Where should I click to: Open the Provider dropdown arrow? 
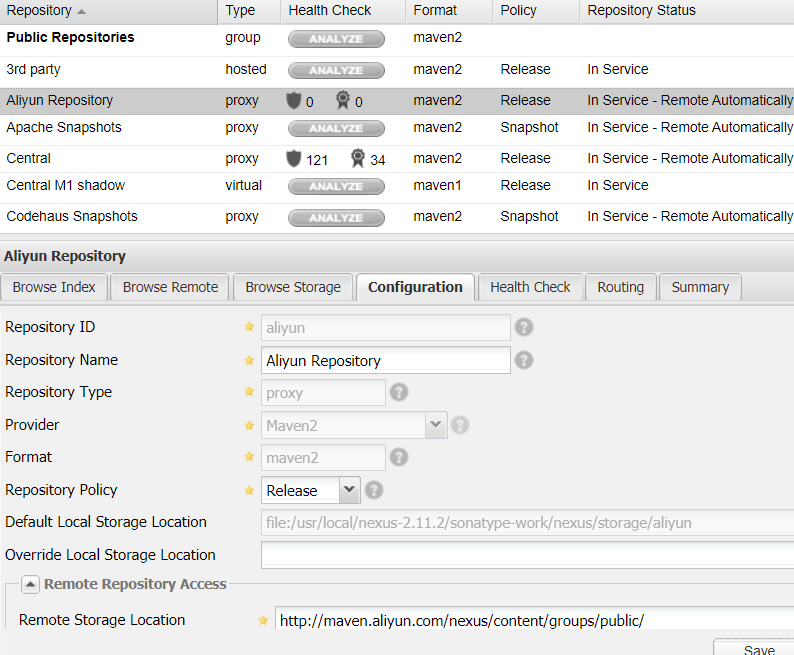(x=436, y=425)
